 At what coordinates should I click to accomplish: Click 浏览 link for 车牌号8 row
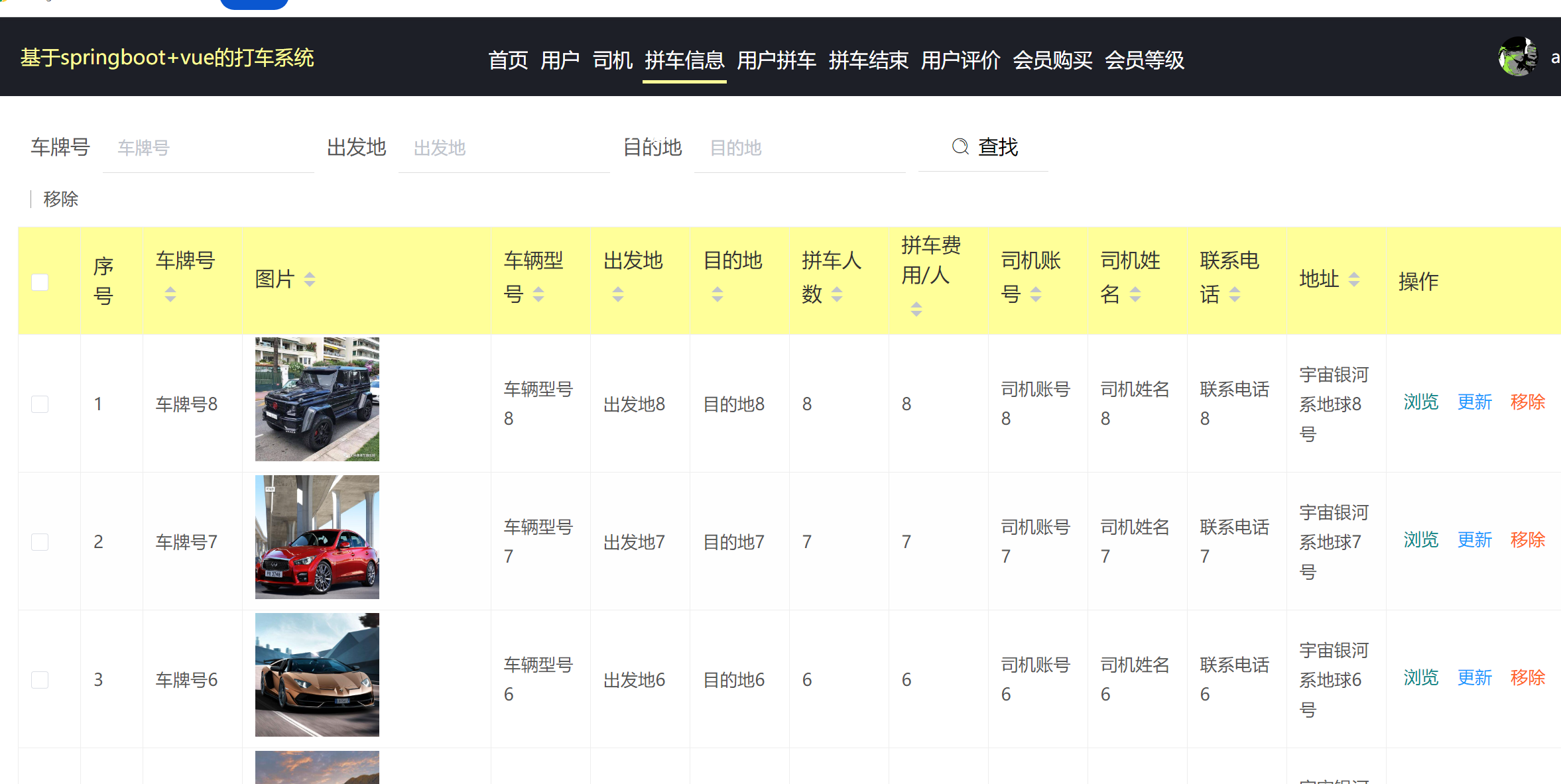tap(1420, 402)
